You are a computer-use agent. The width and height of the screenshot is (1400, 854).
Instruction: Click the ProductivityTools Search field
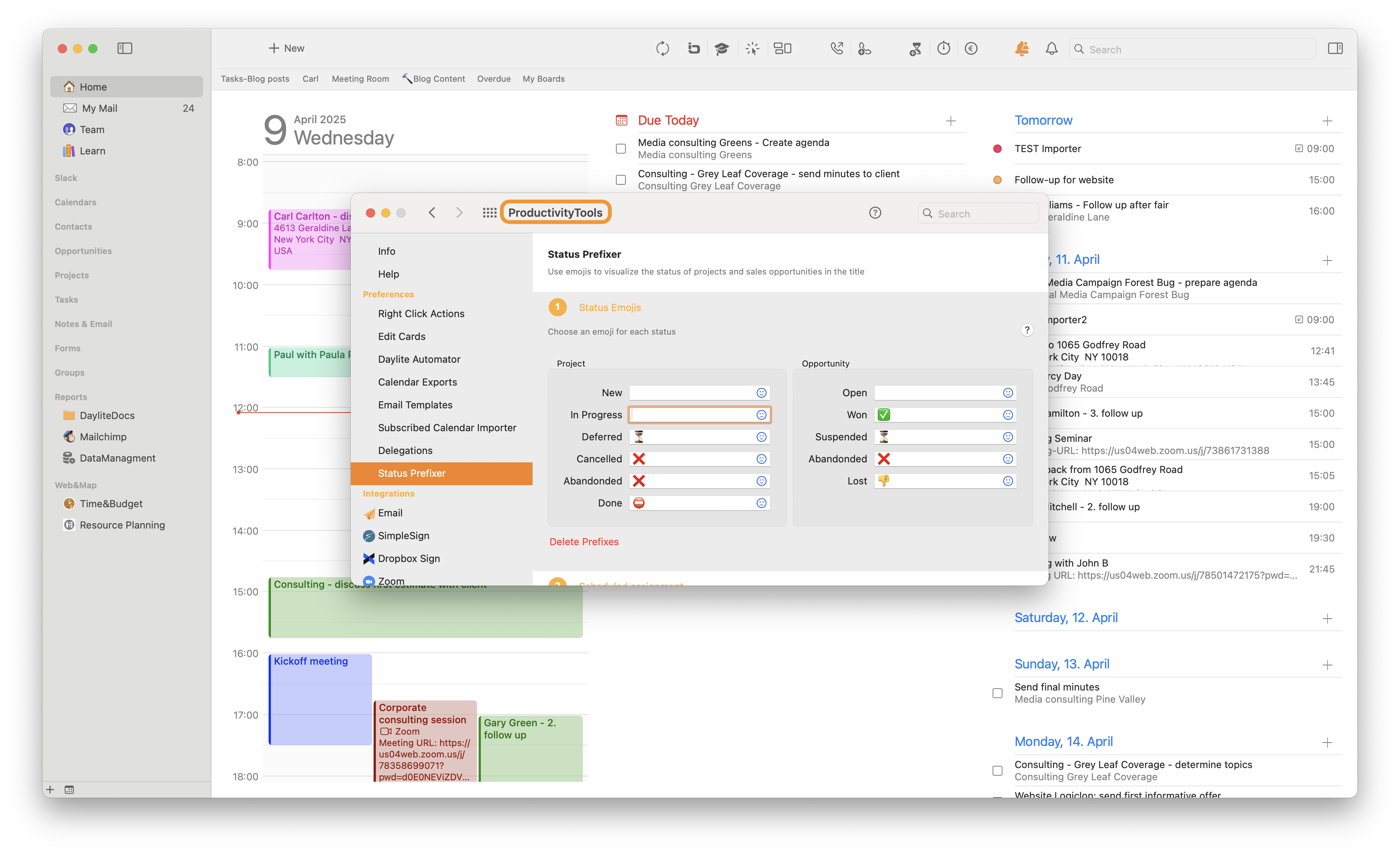978,214
